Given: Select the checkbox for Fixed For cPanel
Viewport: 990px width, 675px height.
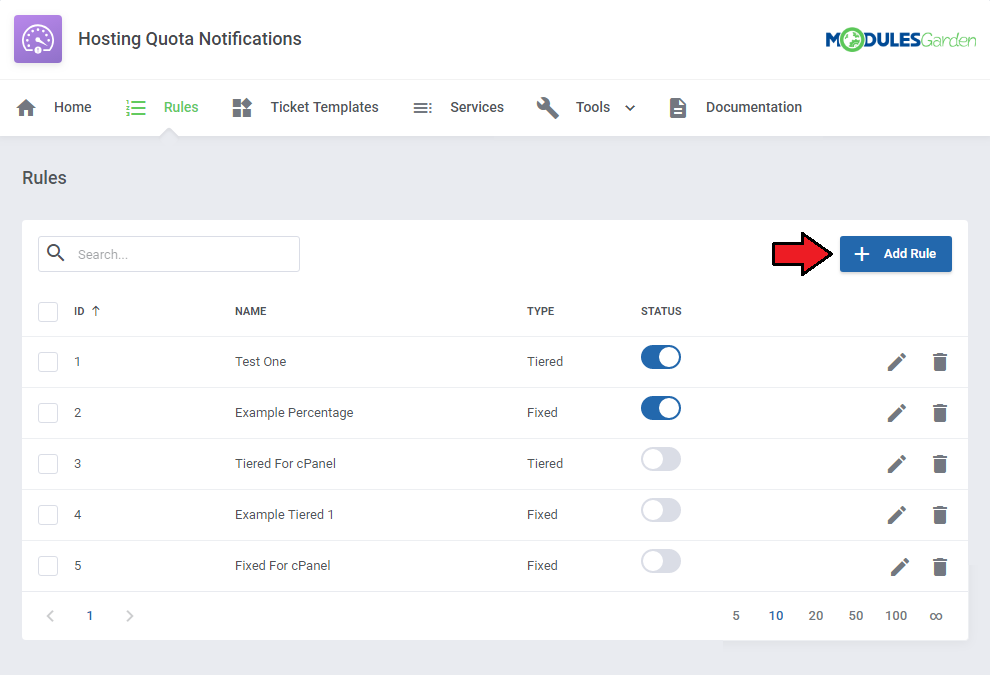Looking at the screenshot, I should (48, 566).
